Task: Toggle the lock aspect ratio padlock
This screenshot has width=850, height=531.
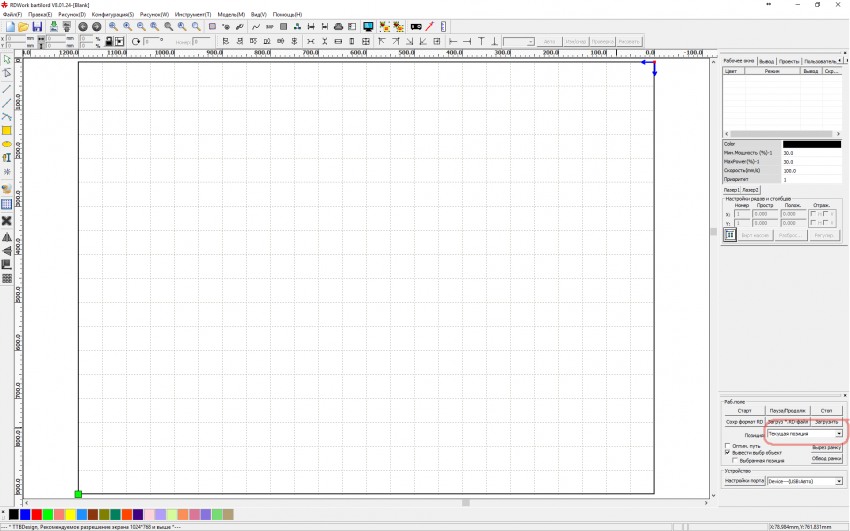Action: tap(108, 41)
